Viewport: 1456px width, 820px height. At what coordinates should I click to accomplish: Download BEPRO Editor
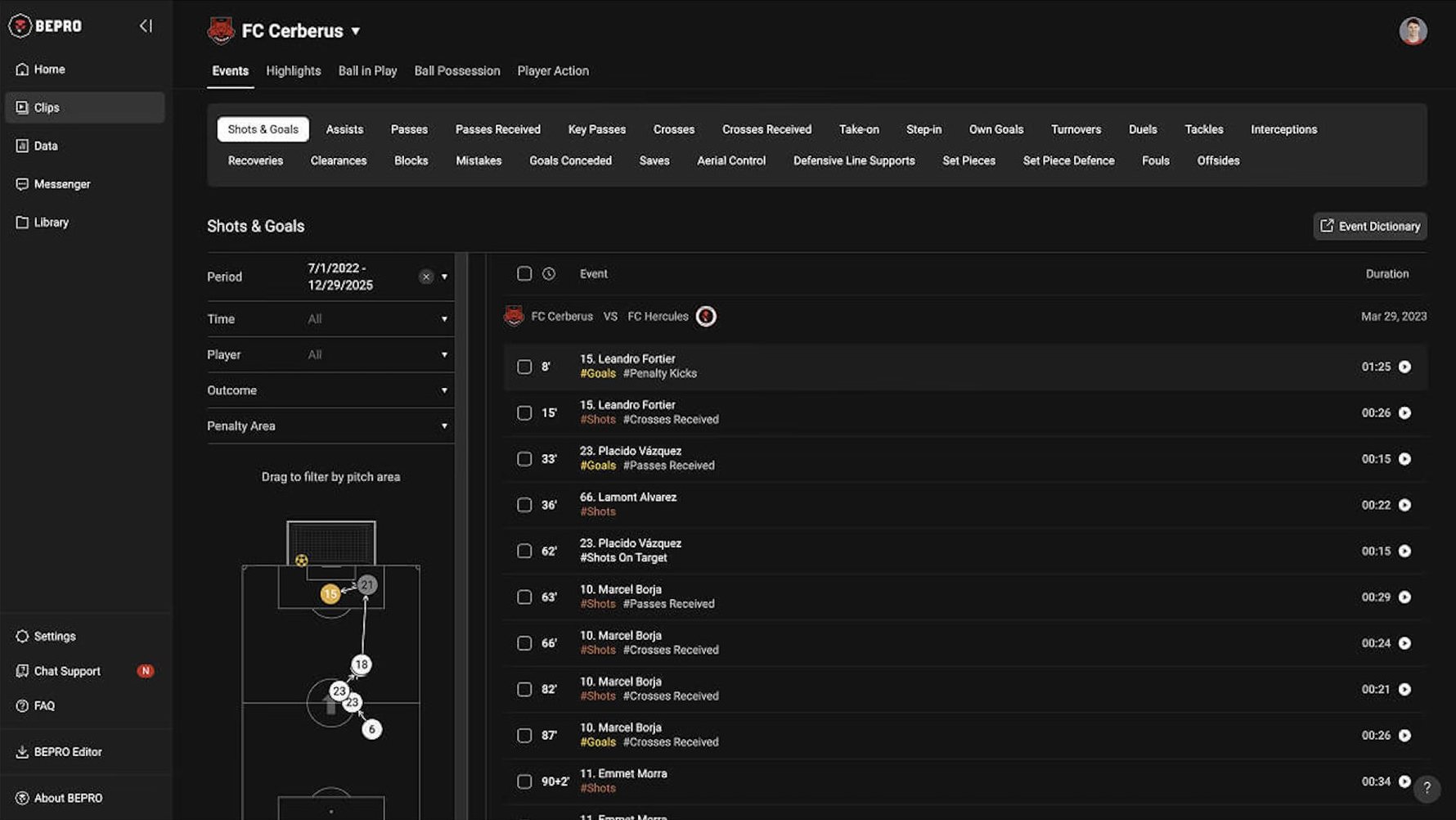(84, 752)
